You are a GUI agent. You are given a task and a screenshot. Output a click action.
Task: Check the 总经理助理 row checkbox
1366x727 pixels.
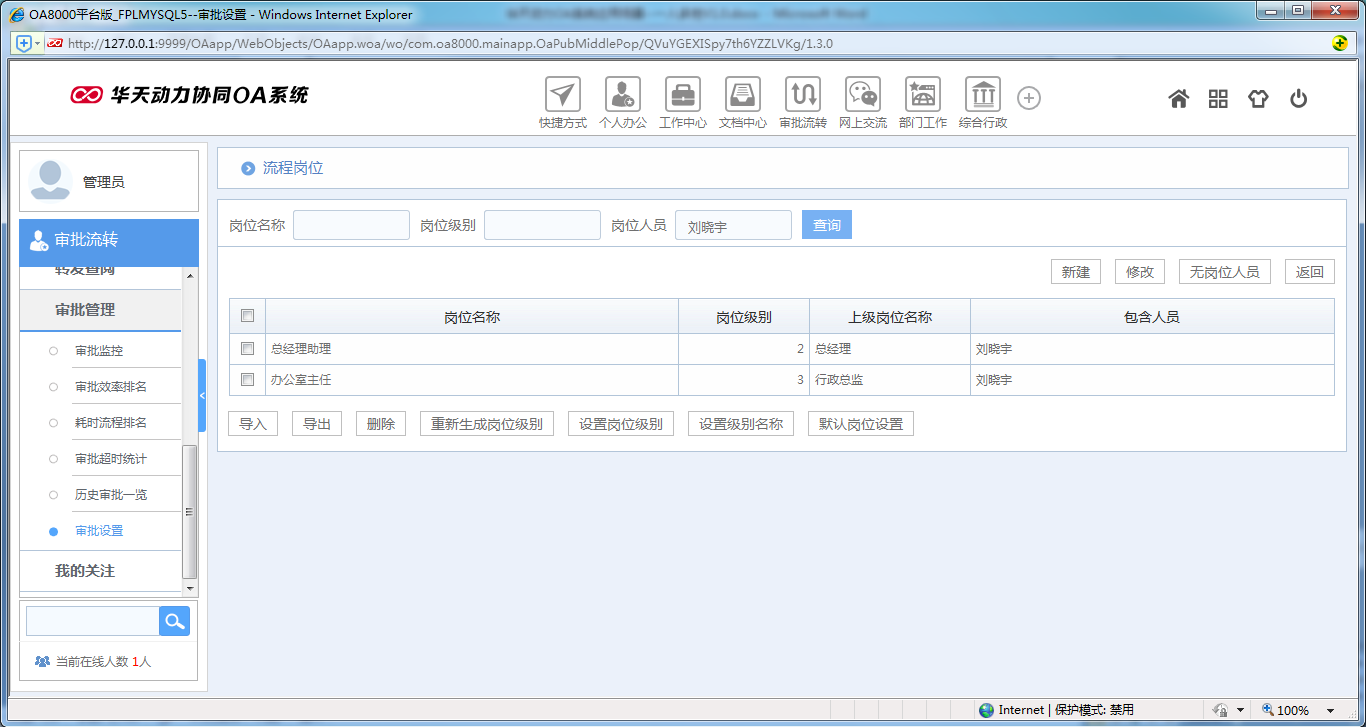coord(248,349)
